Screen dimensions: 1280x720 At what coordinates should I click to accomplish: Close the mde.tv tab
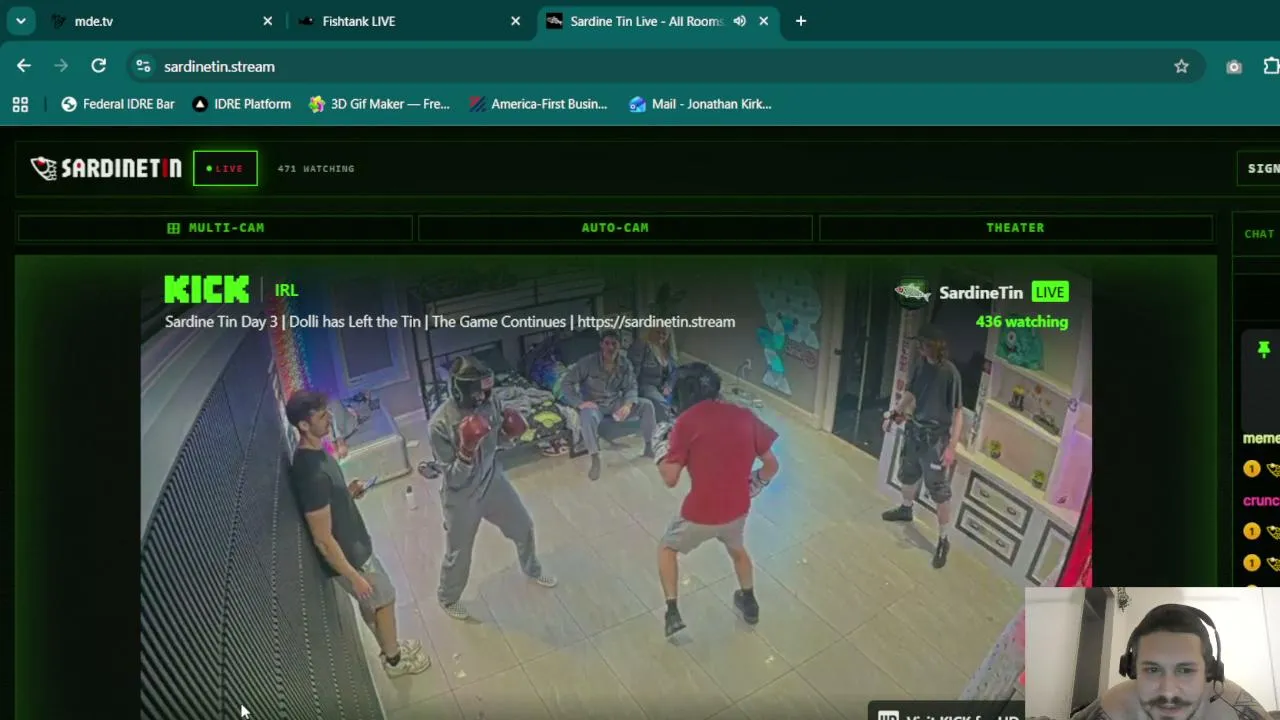267,21
